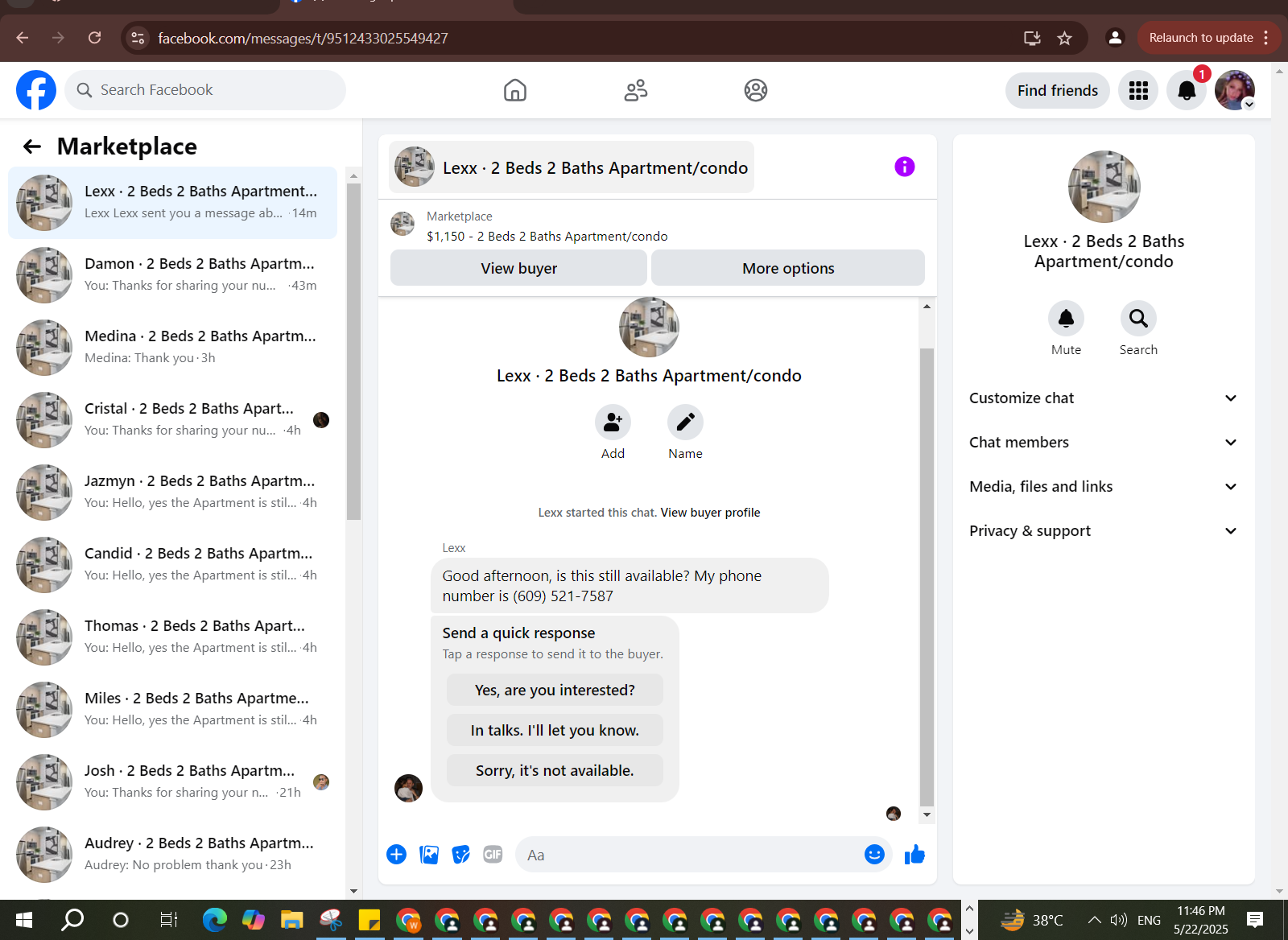This screenshot has width=1288, height=940.
Task: Expand Privacy & support section
Action: (x=1103, y=531)
